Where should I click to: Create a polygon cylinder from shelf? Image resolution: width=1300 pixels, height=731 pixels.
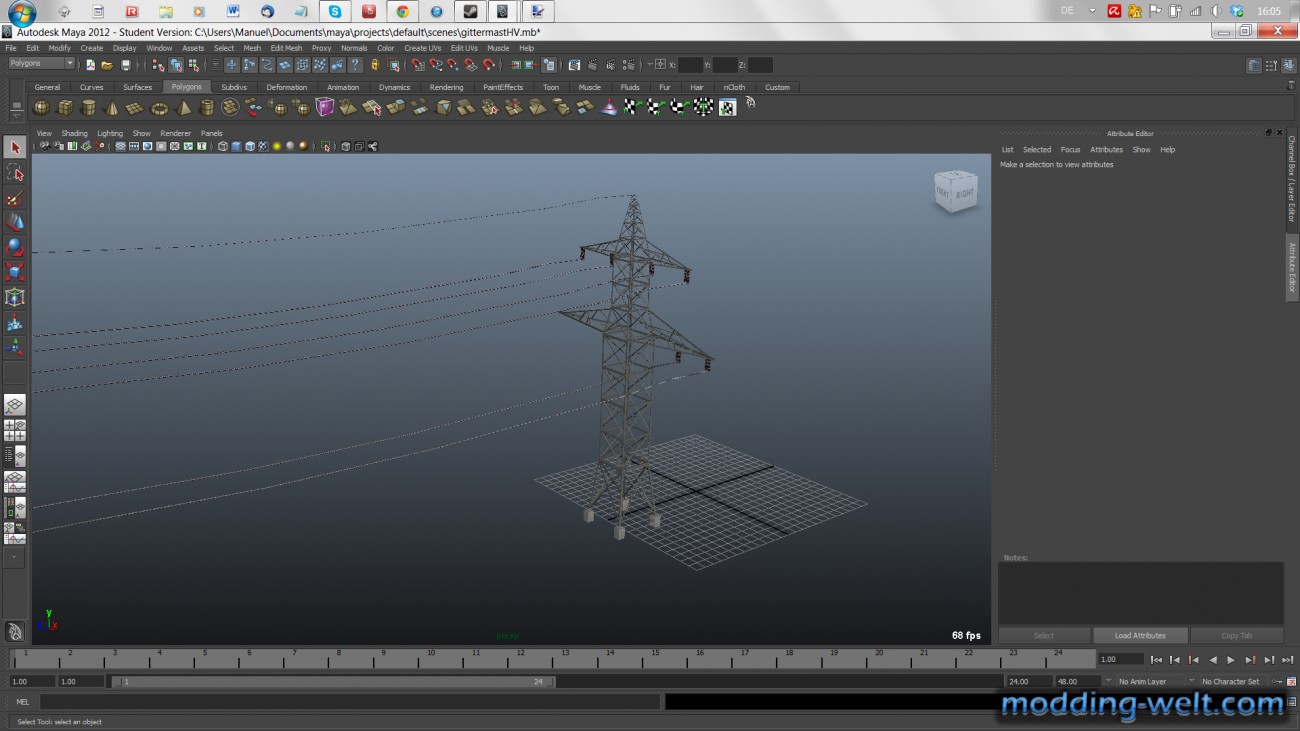coord(88,107)
